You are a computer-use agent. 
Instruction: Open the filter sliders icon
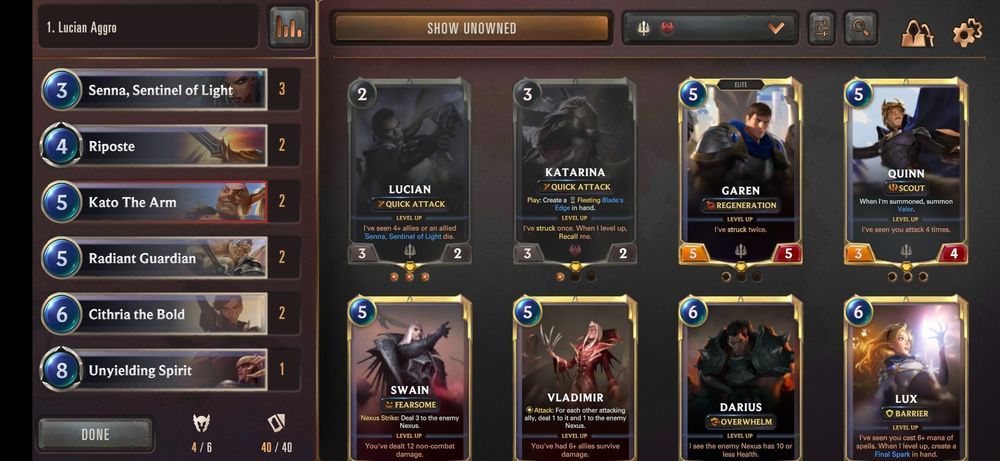pyautogui.click(x=822, y=28)
